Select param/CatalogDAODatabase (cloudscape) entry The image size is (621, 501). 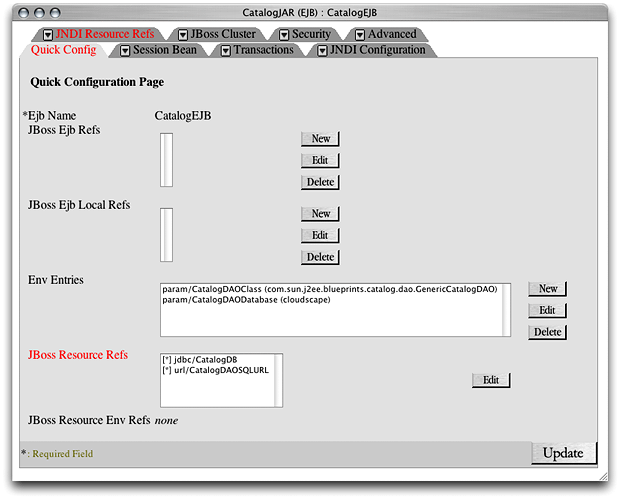pos(246,299)
